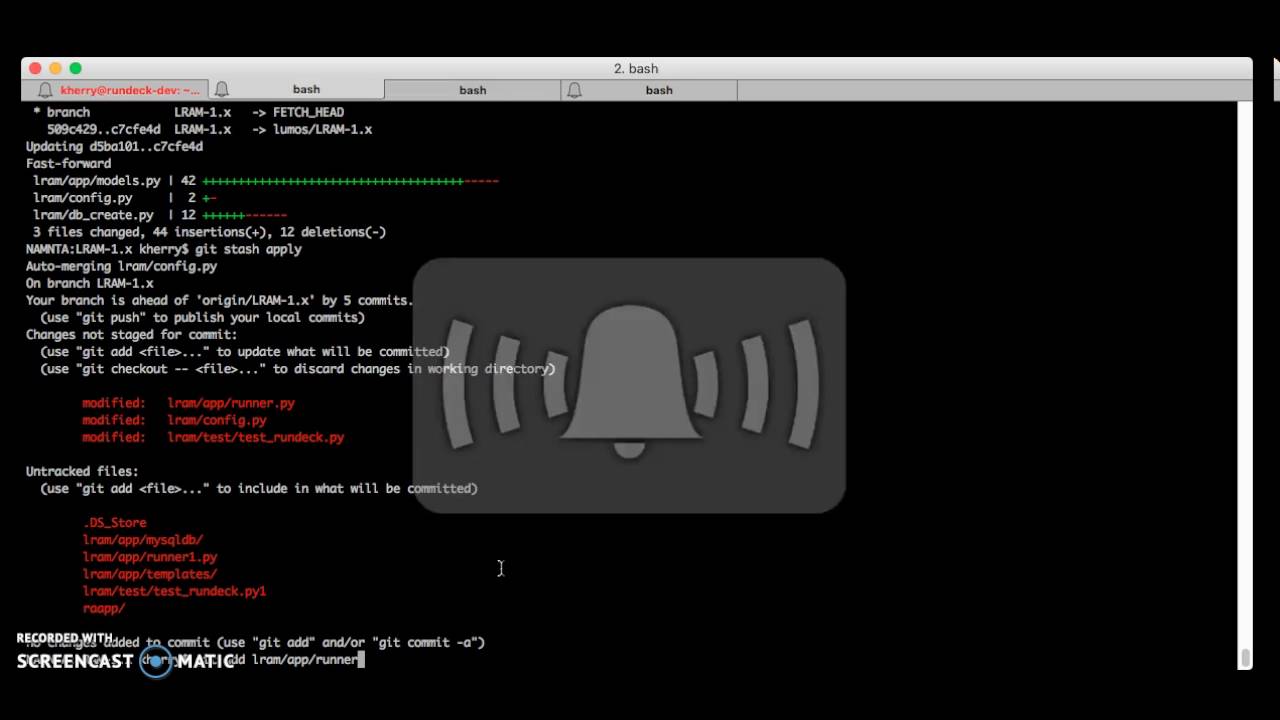Click the 'Untracked files:' heading
This screenshot has height=720, width=1280.
tap(82, 471)
